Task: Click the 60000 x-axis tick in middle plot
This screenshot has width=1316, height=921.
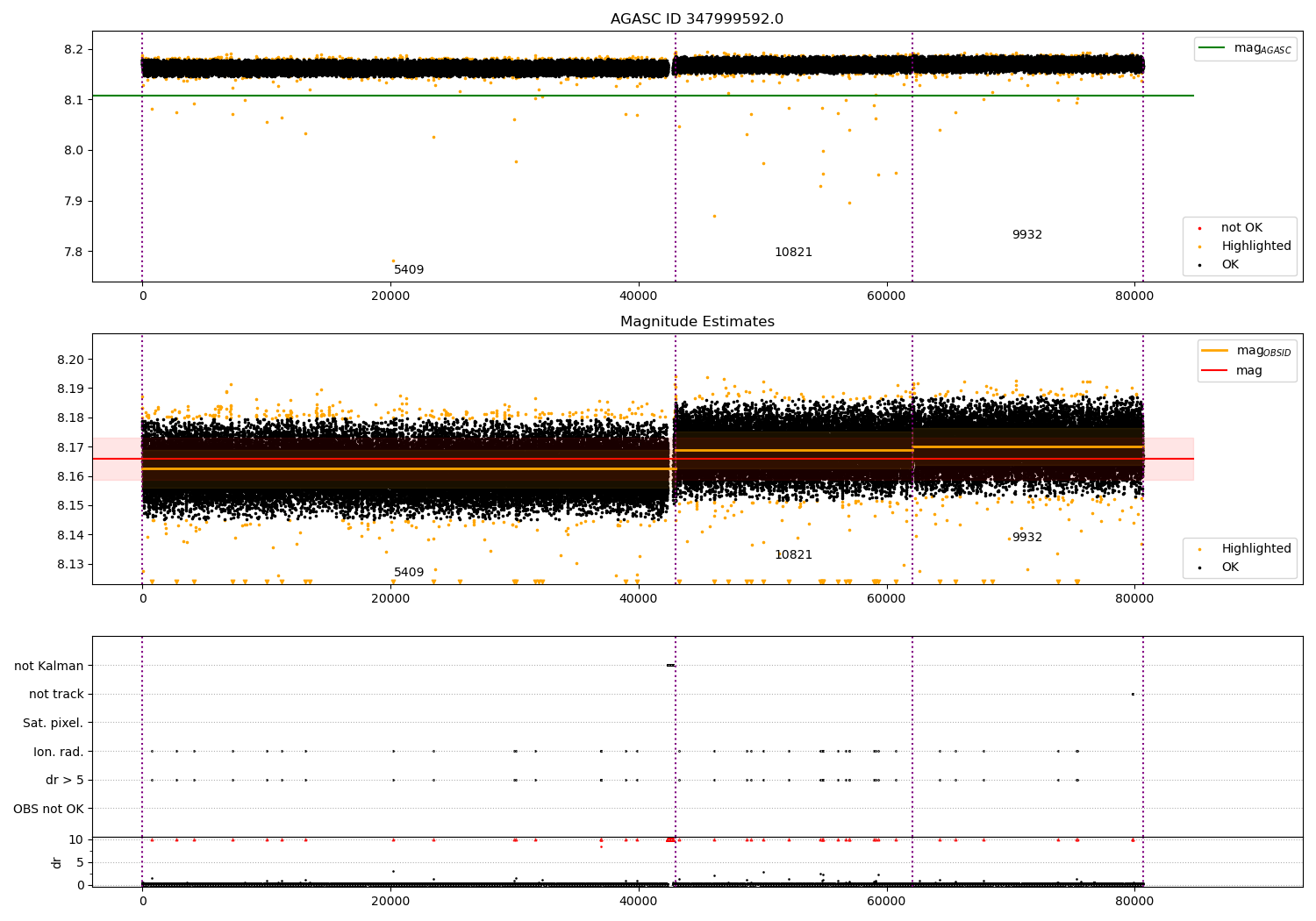Action: pos(886,598)
